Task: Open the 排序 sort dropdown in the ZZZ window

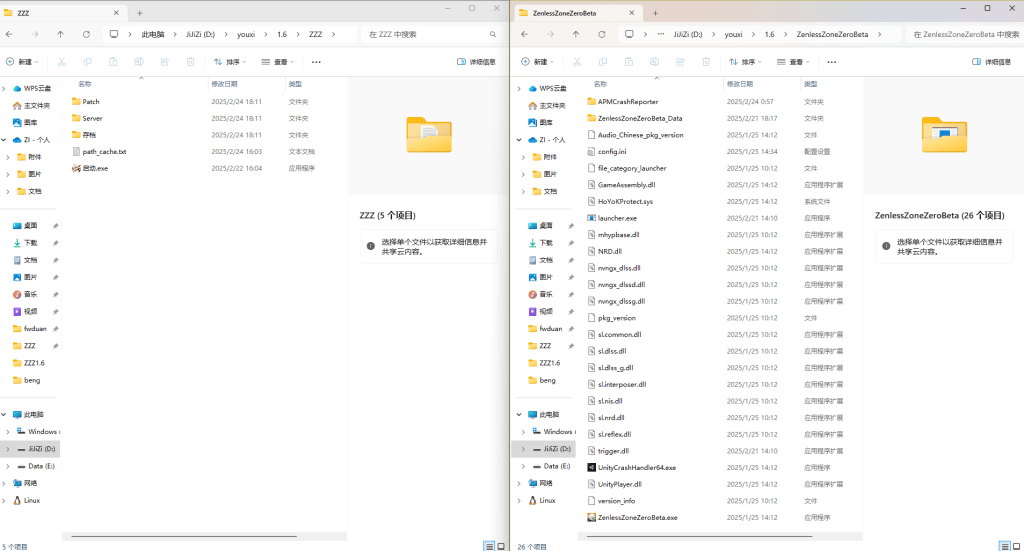Action: [235, 62]
